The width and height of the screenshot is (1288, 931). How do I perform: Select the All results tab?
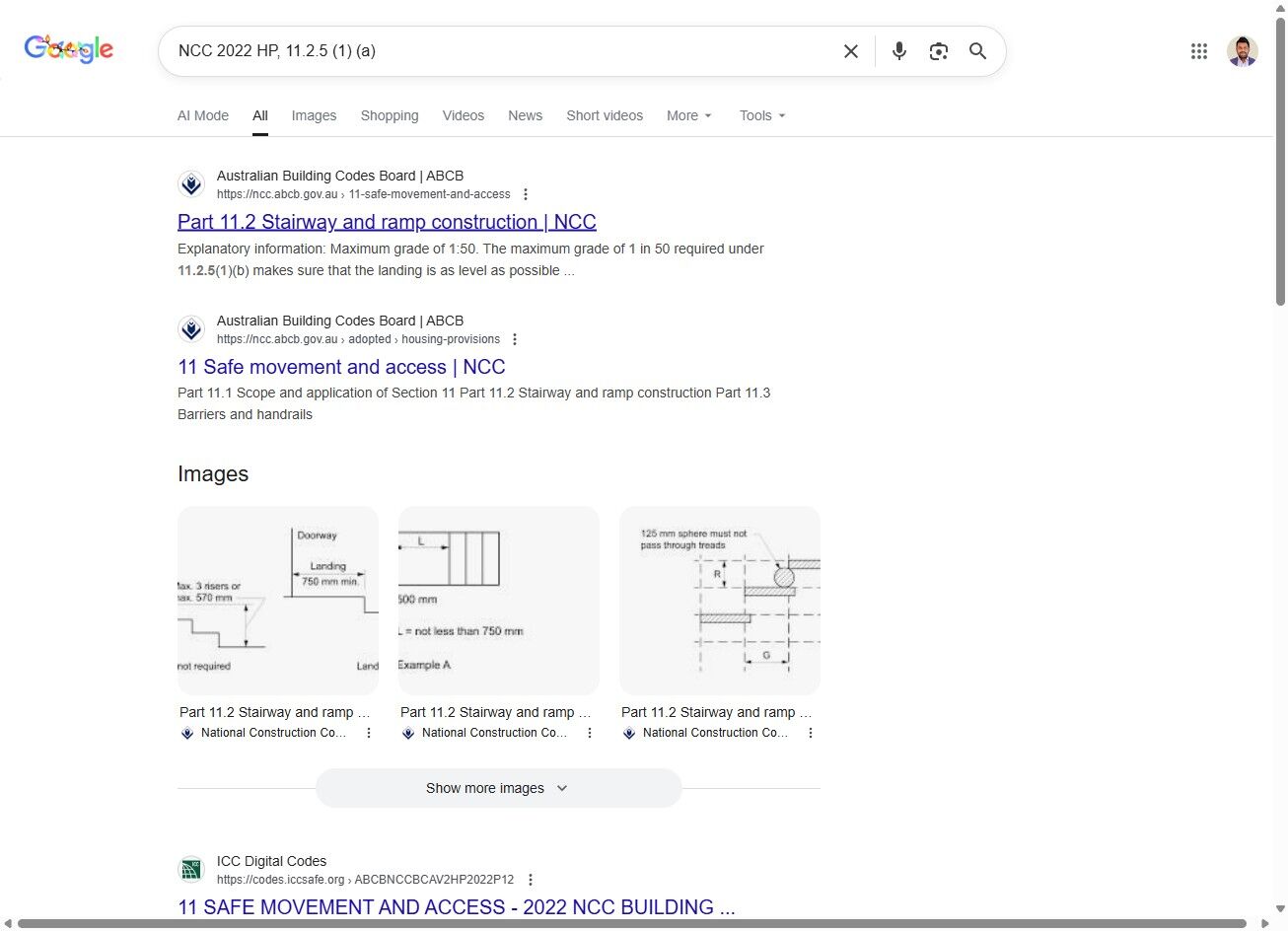[260, 115]
